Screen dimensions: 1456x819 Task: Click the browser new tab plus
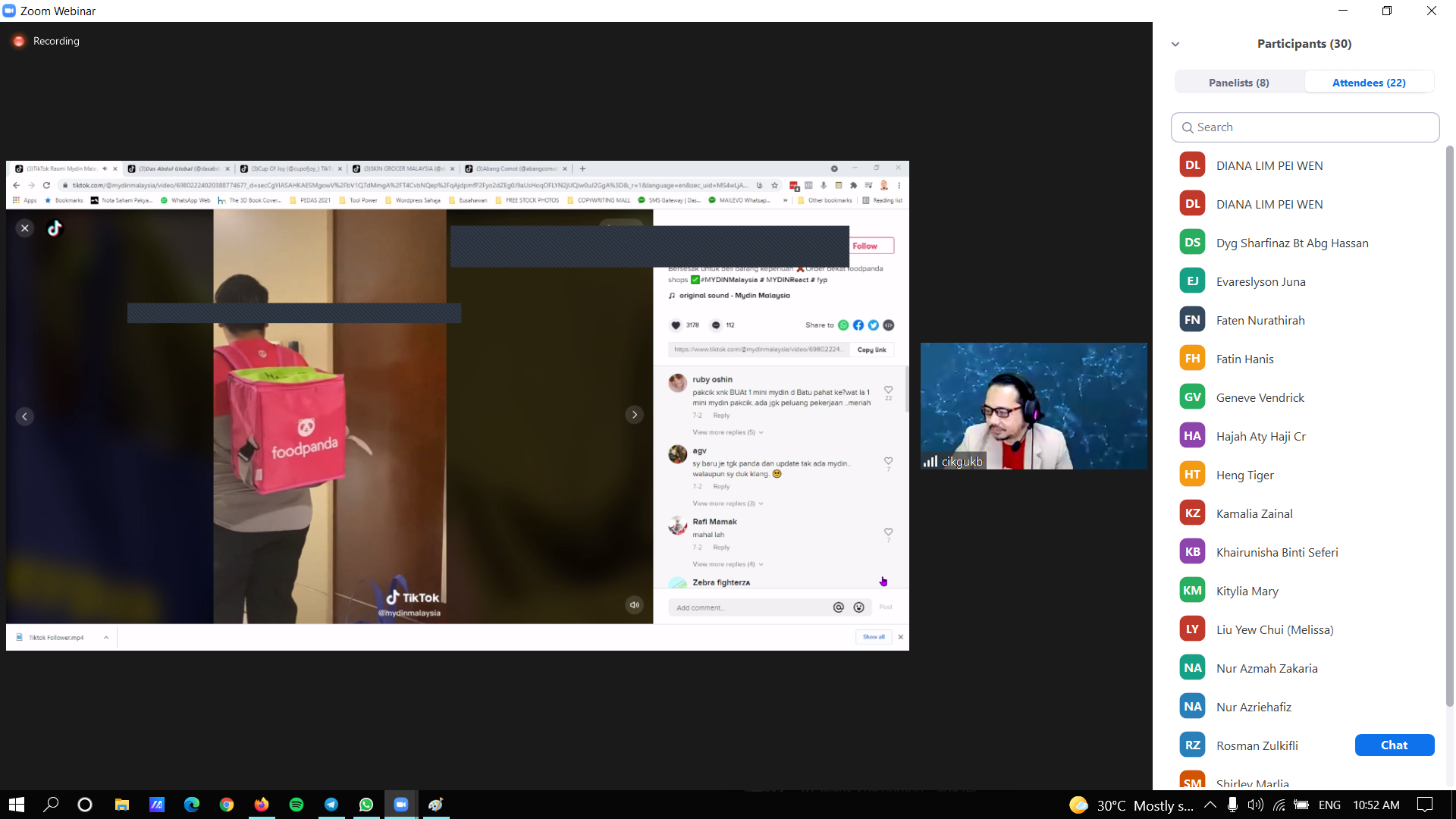(x=582, y=168)
